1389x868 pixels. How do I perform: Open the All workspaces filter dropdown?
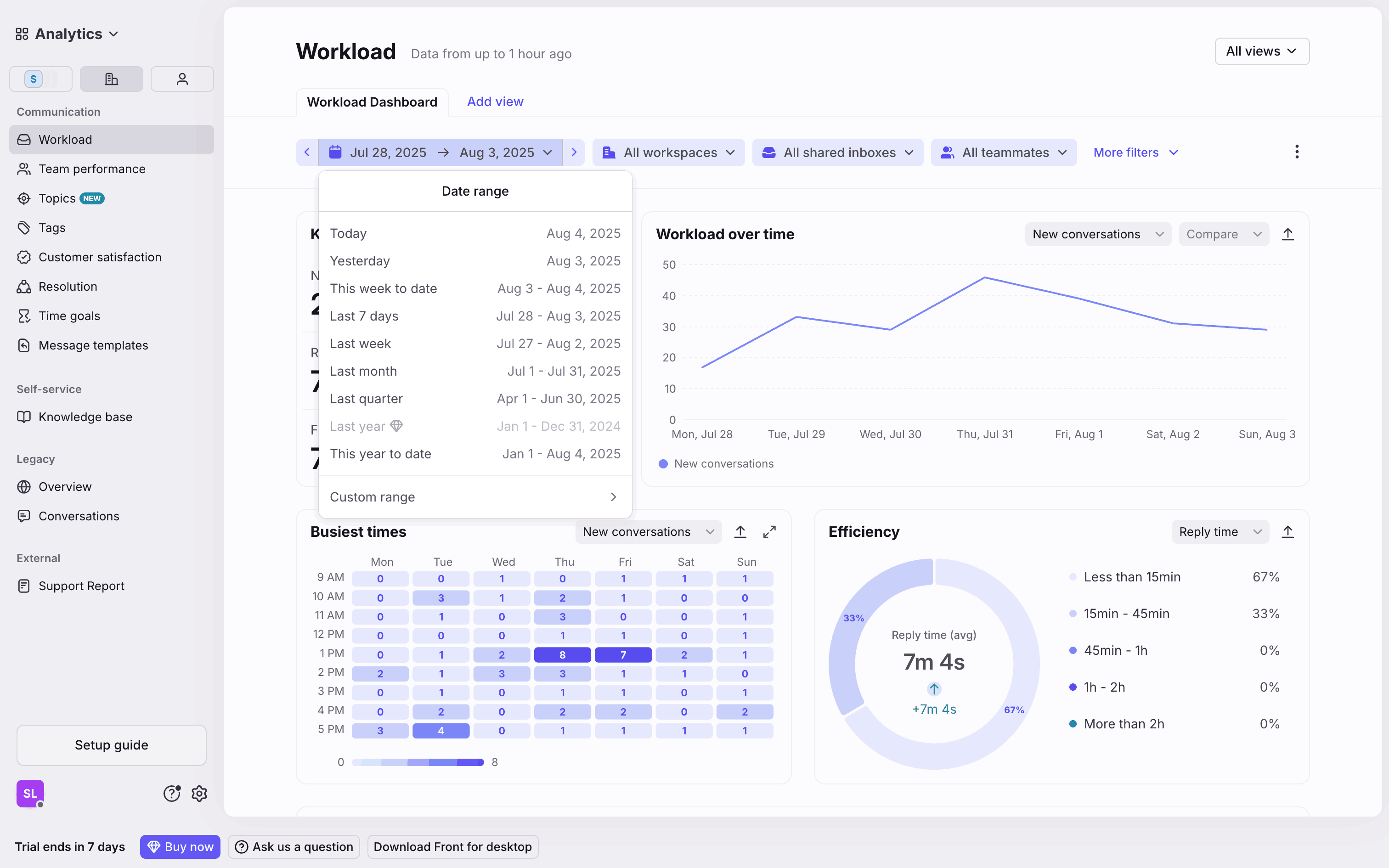668,152
